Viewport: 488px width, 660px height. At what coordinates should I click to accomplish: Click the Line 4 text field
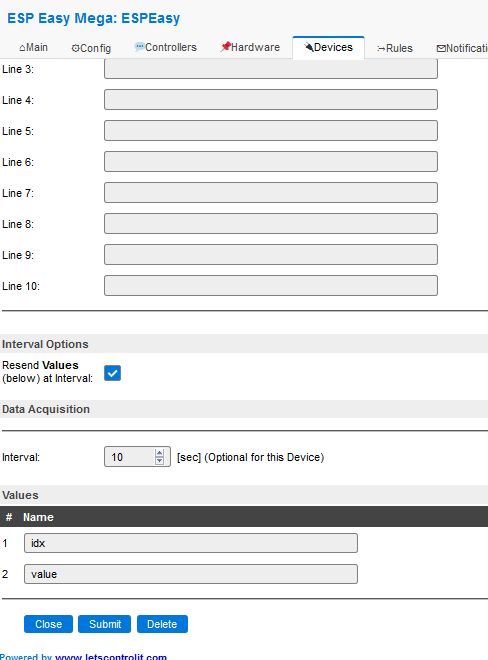coord(271,99)
